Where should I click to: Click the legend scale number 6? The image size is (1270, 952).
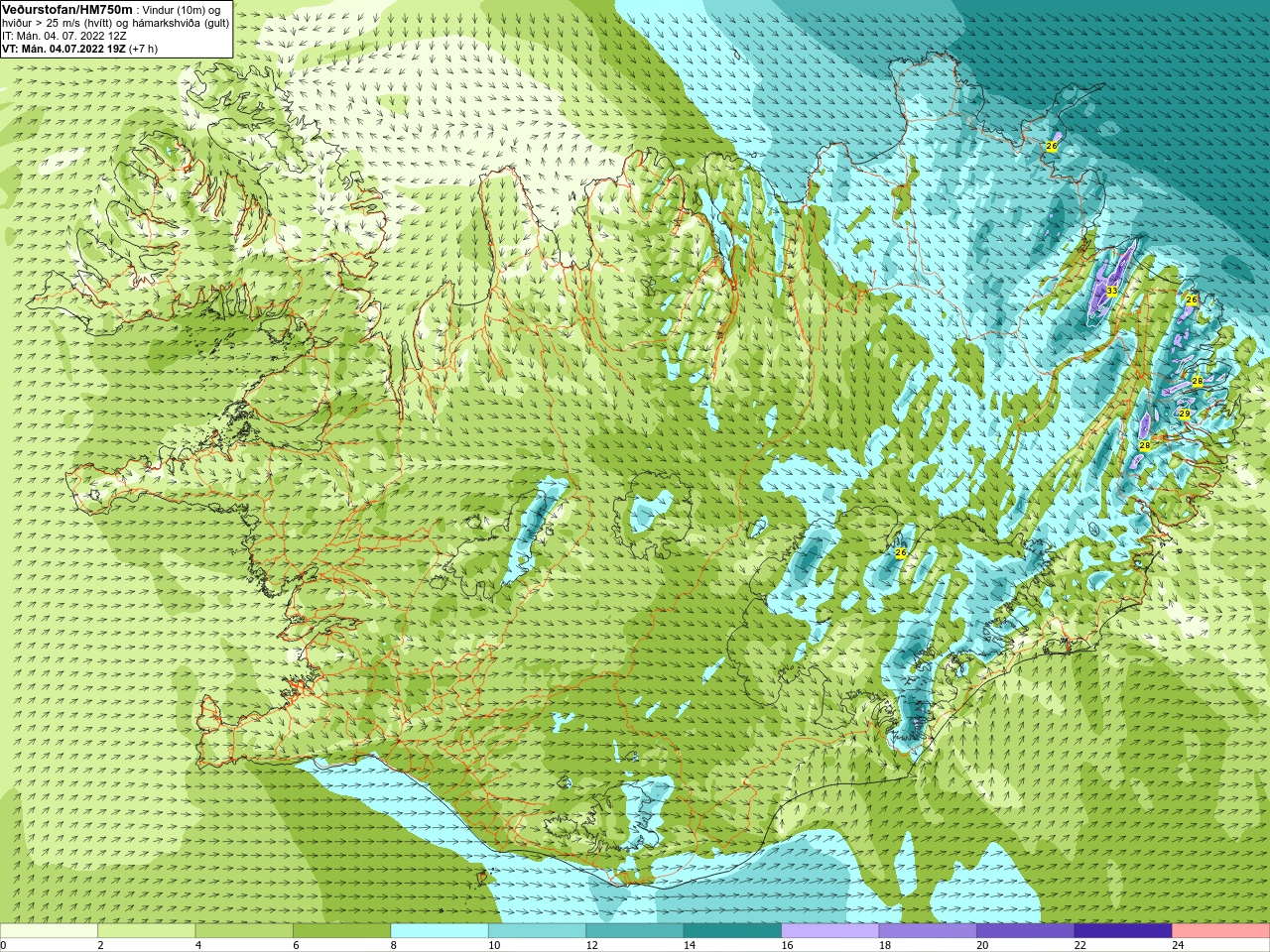point(296,945)
